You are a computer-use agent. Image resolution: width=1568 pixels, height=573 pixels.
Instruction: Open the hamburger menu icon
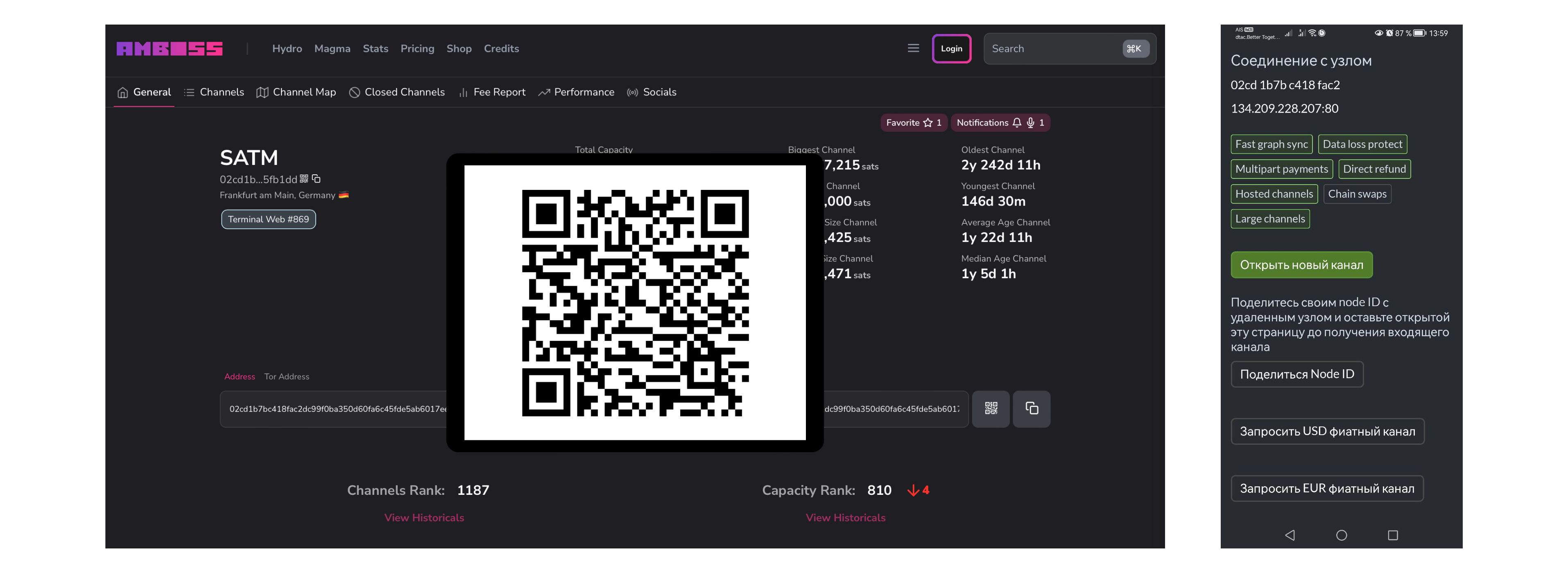[x=913, y=48]
